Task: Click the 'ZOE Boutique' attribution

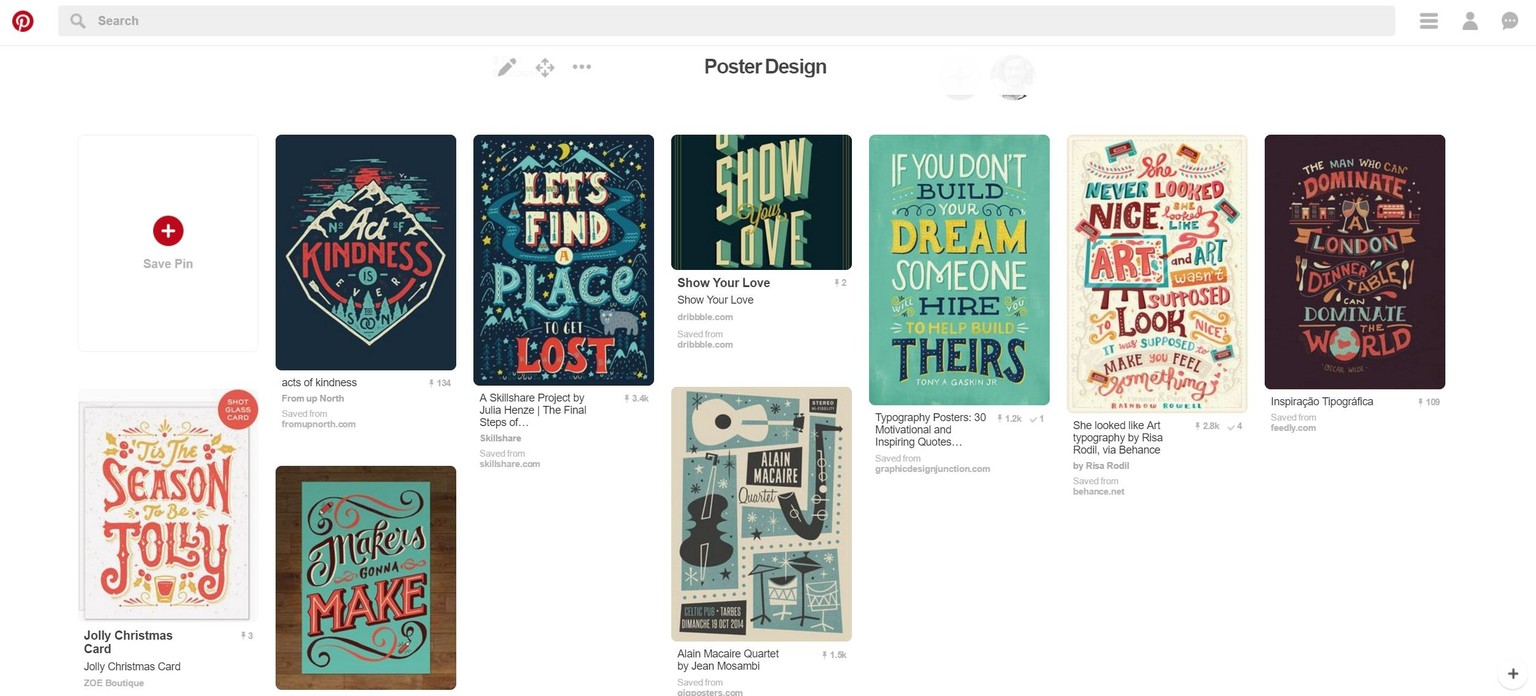Action: (x=114, y=683)
